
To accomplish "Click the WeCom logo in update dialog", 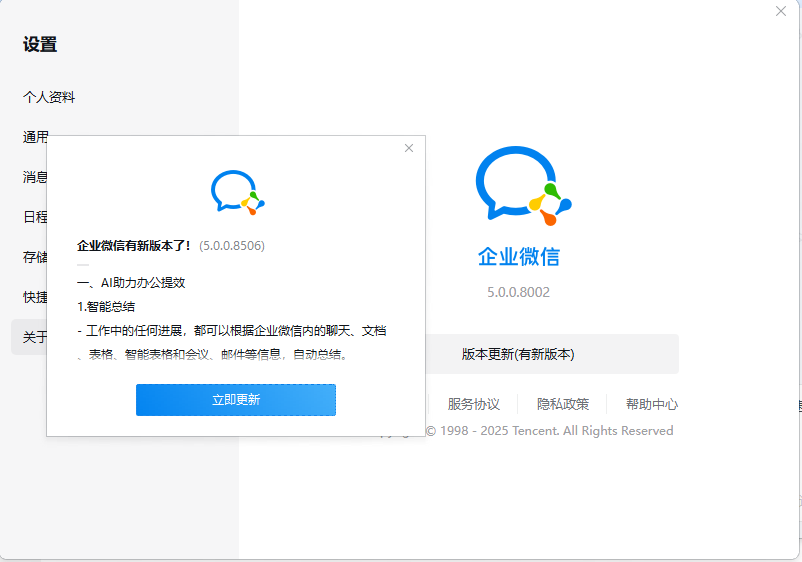I will (237, 192).
